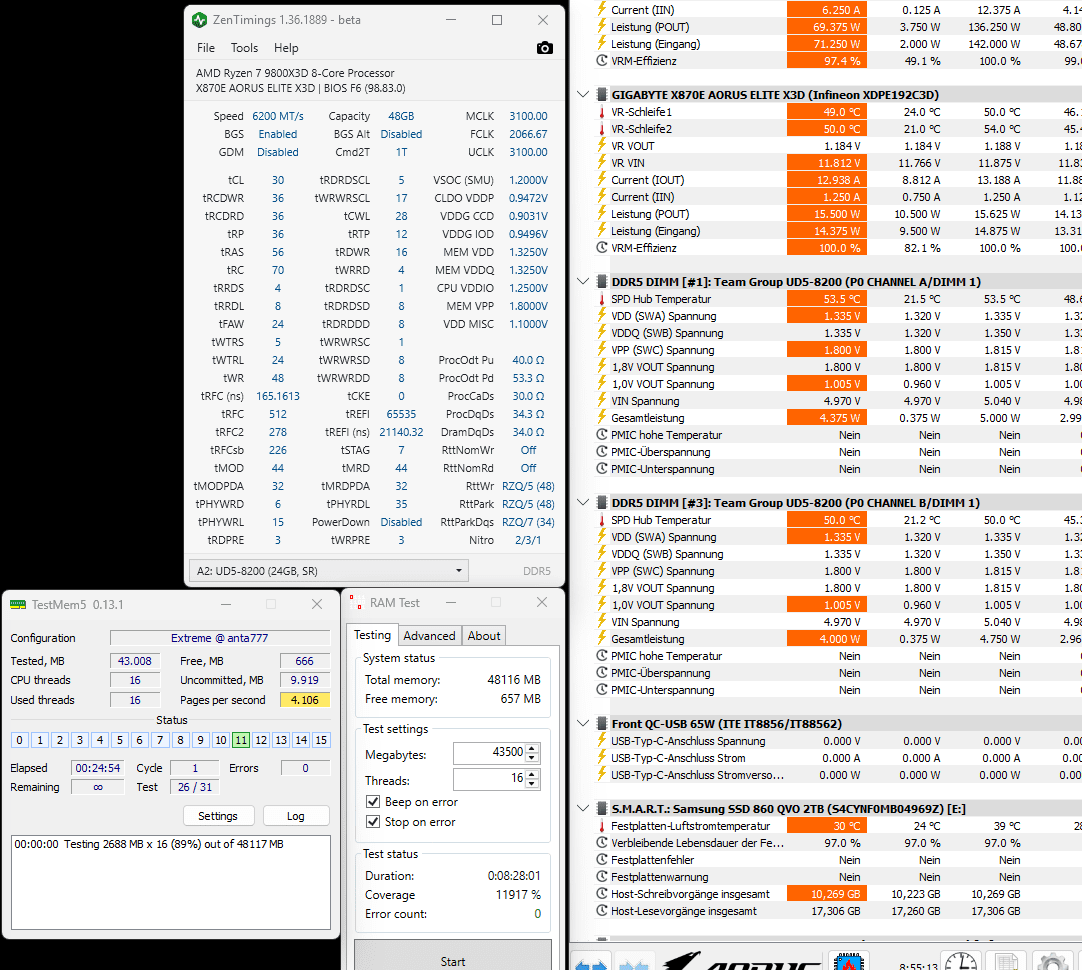
Task: Click the tCL value 30 in ZenTimings
Action: 277,180
